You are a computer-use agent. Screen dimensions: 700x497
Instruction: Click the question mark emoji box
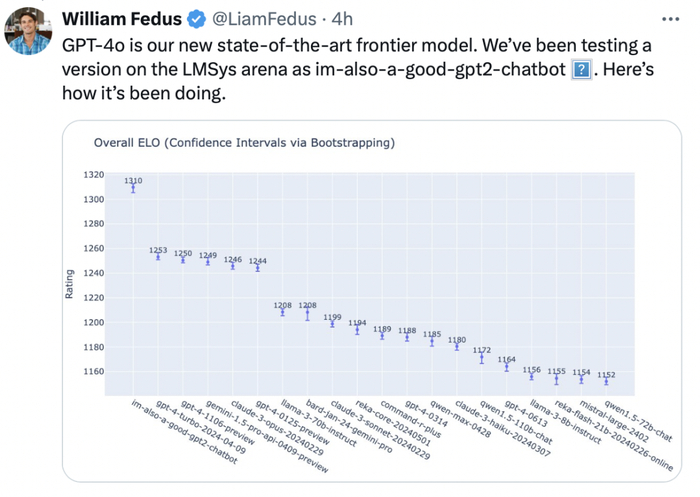click(x=580, y=72)
